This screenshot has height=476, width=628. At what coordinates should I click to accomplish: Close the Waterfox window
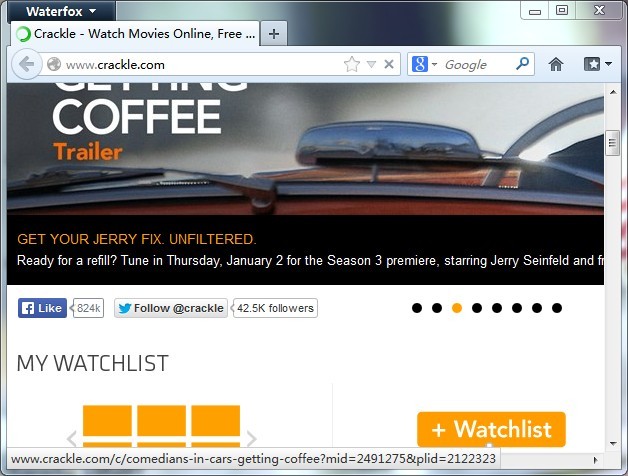[x=599, y=10]
